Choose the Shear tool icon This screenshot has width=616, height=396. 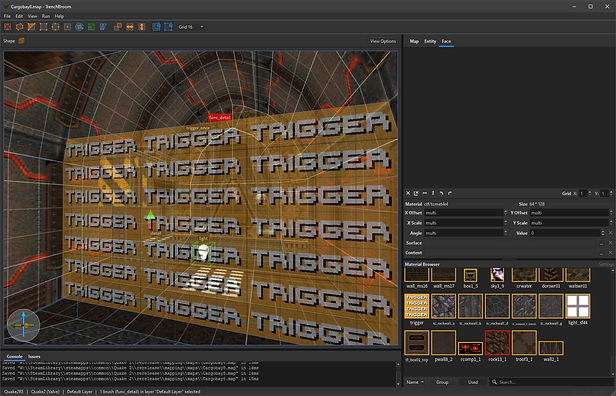[x=103, y=27]
